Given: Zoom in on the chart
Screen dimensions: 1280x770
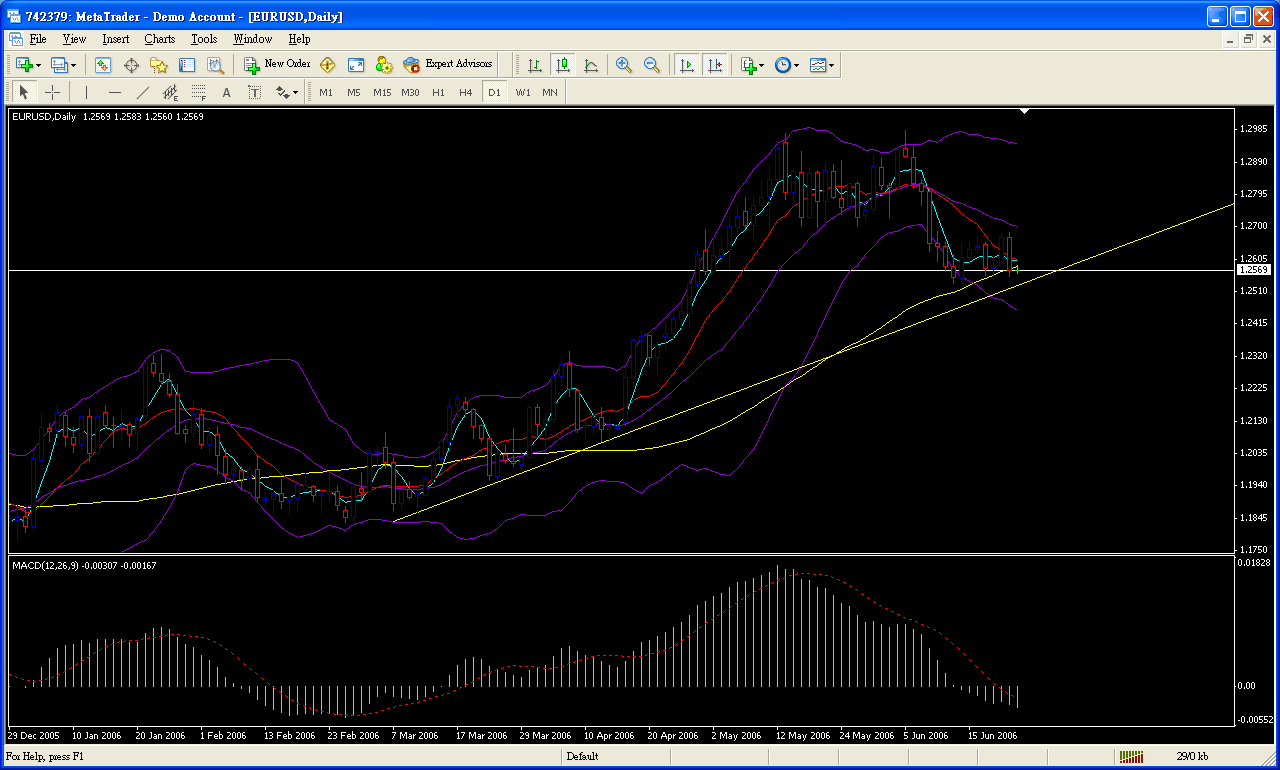Looking at the screenshot, I should point(624,65).
